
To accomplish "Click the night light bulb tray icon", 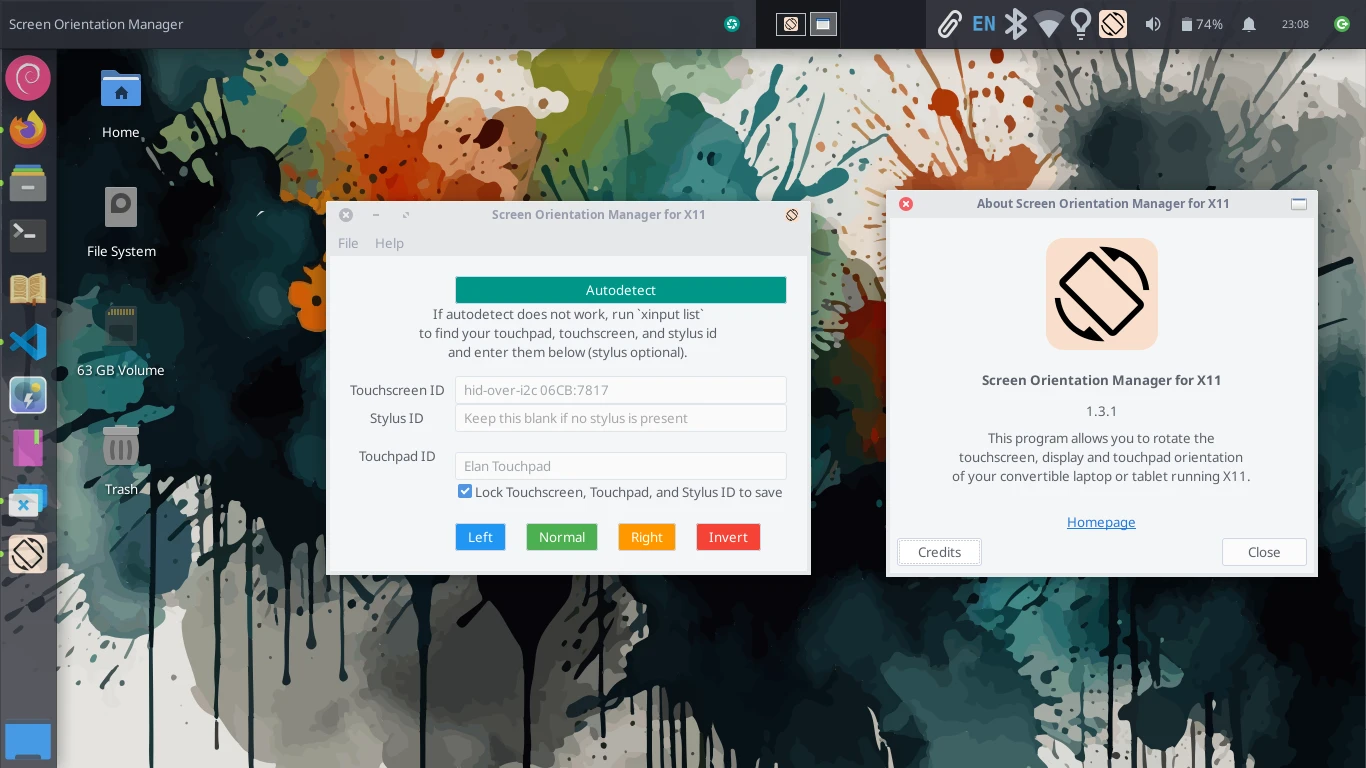I will [1081, 24].
